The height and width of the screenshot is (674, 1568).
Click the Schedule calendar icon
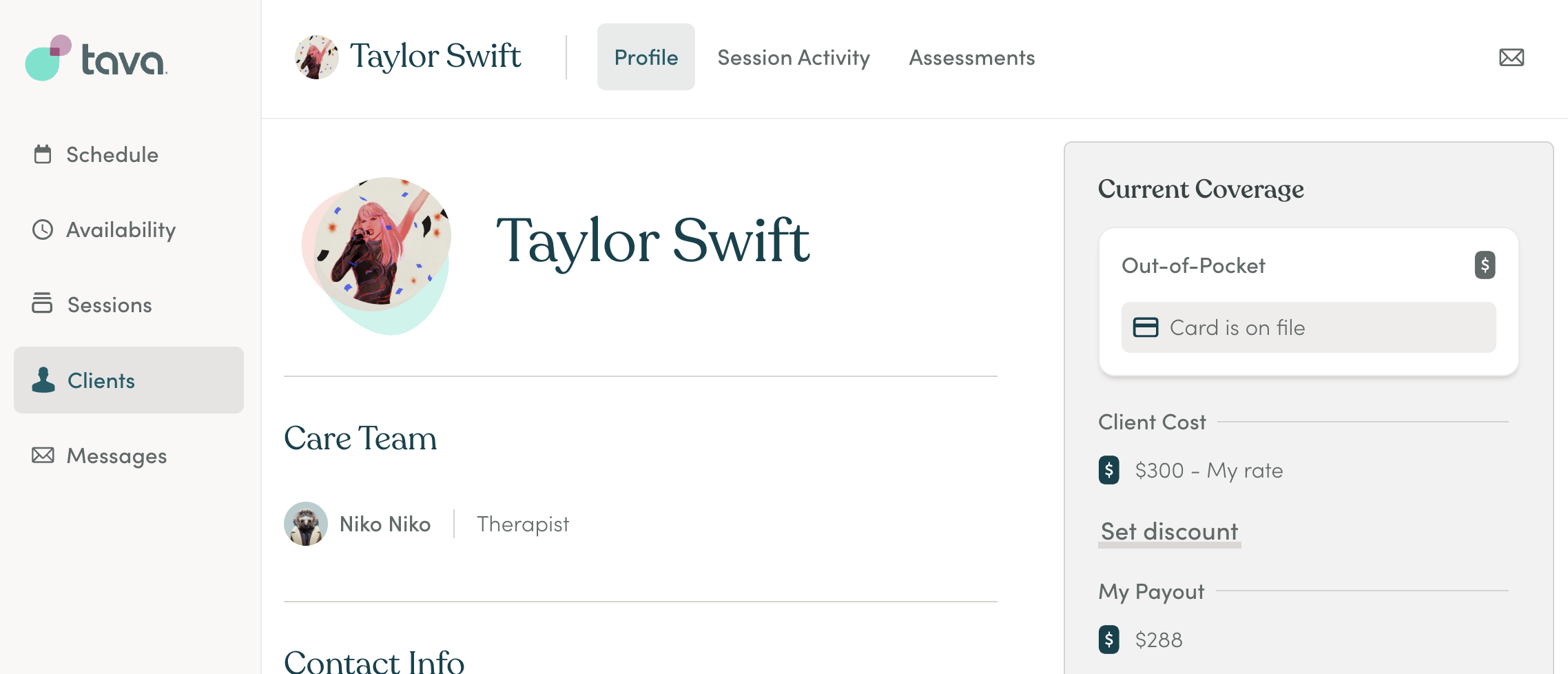pyautogui.click(x=43, y=154)
